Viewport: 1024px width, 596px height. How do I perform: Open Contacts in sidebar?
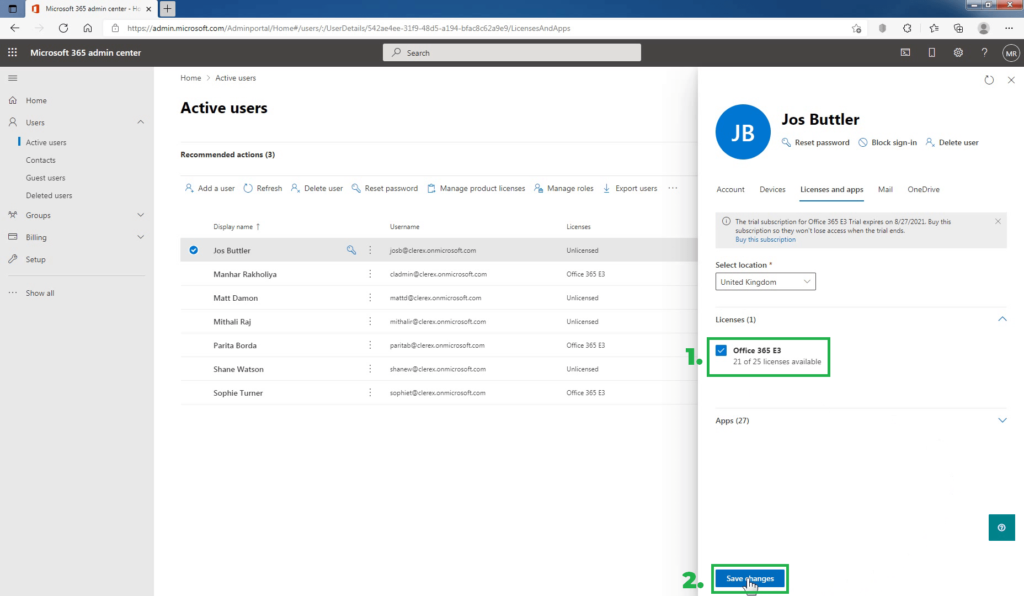40,160
